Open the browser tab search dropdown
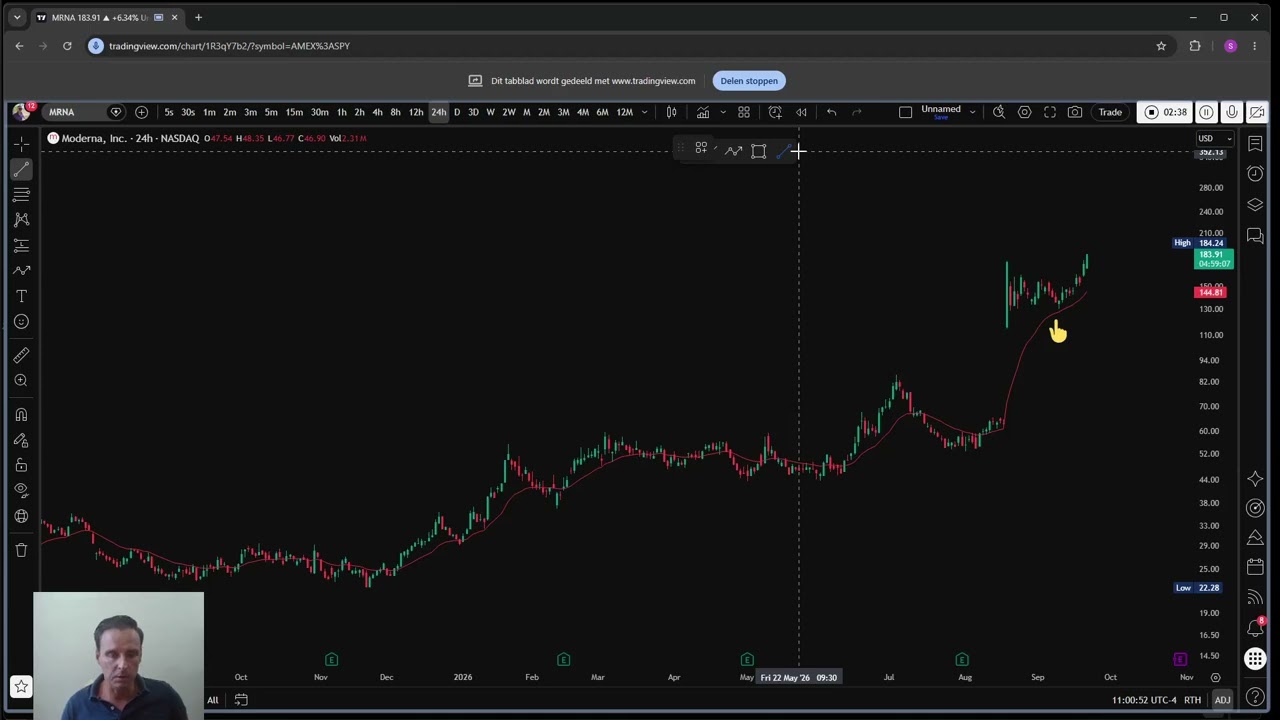The width and height of the screenshot is (1280, 720). tap(17, 17)
